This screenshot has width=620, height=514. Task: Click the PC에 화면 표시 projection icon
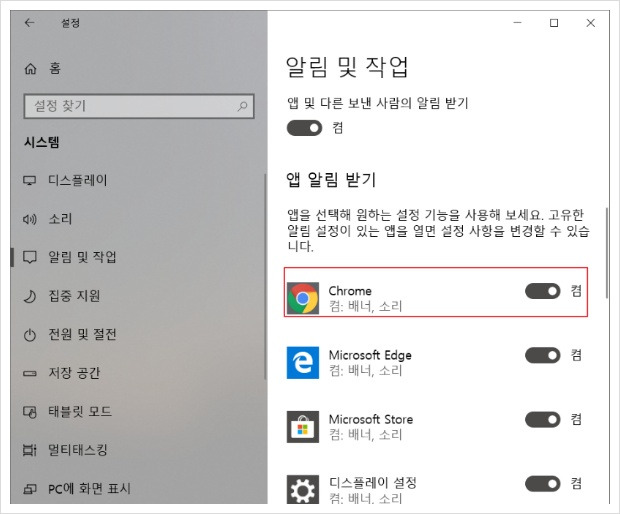(30, 489)
